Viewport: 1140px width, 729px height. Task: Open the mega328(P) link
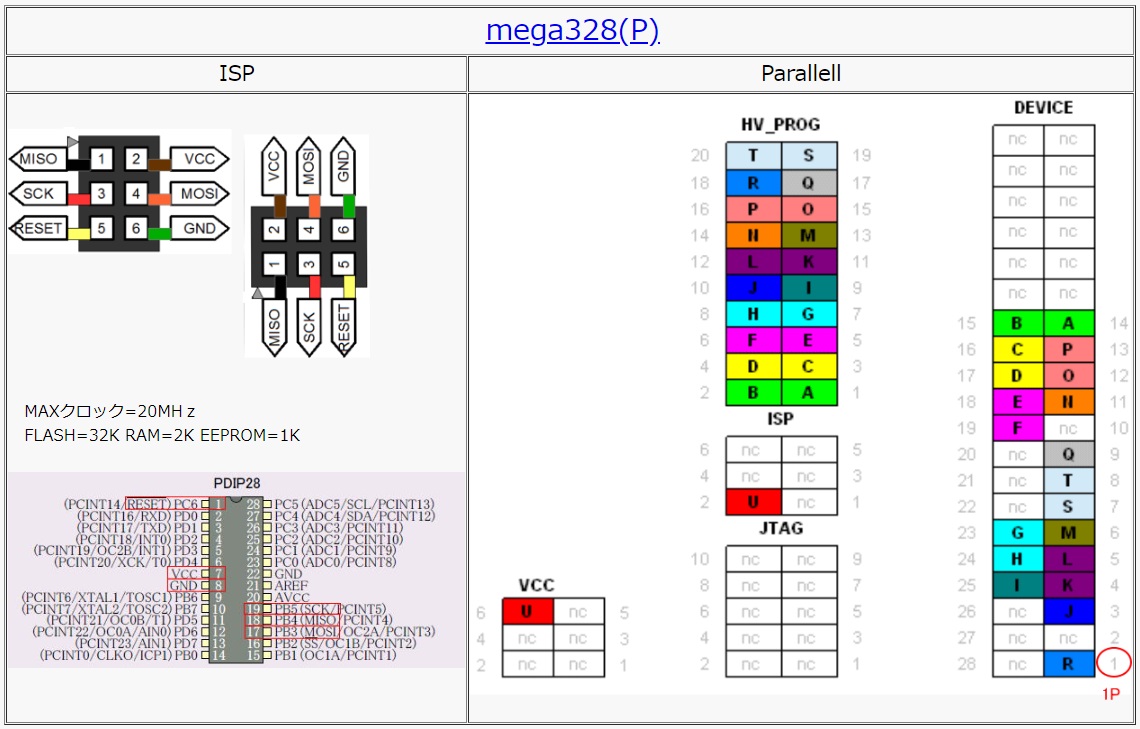pos(572,30)
